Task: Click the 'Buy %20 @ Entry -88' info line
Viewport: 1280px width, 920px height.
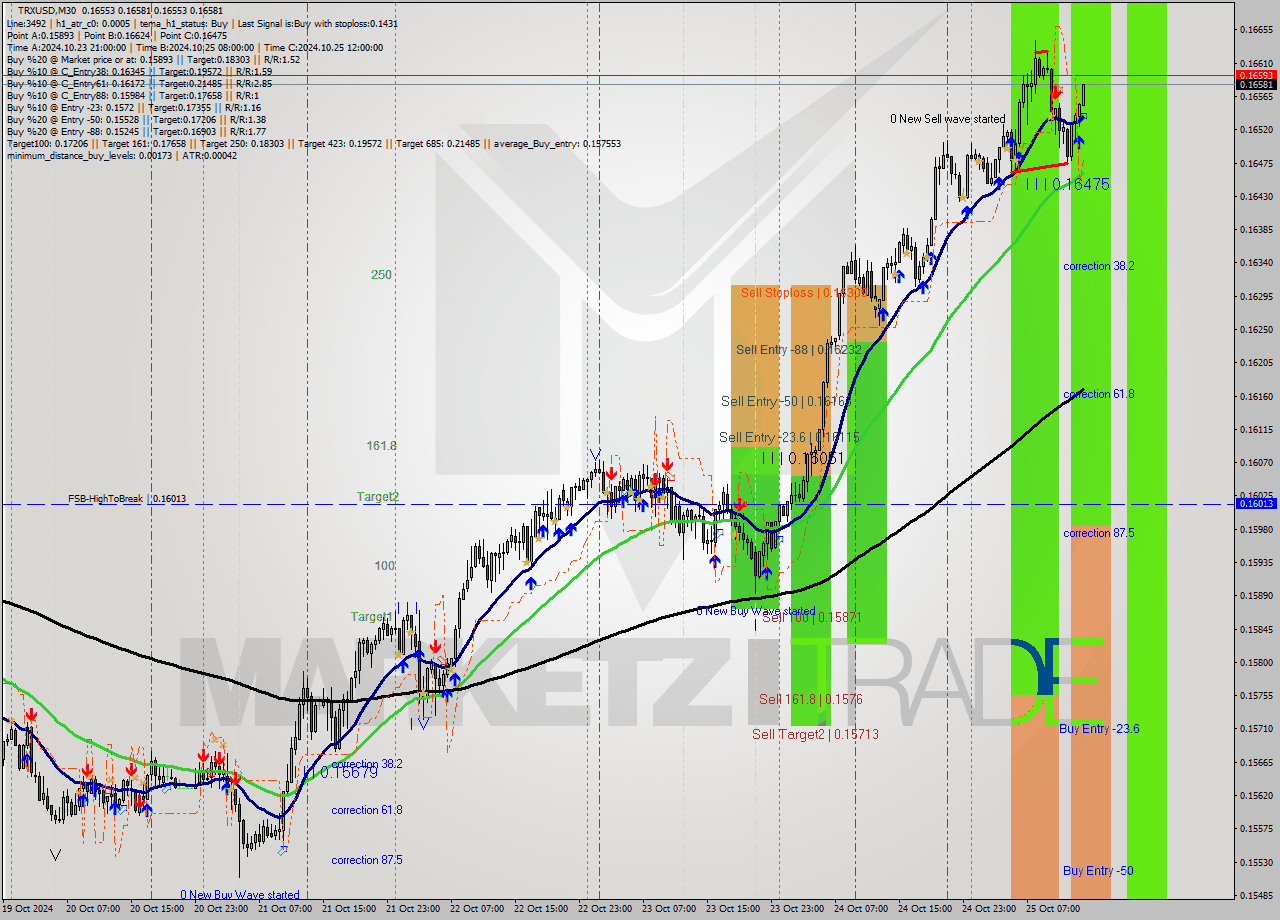Action: point(136,131)
